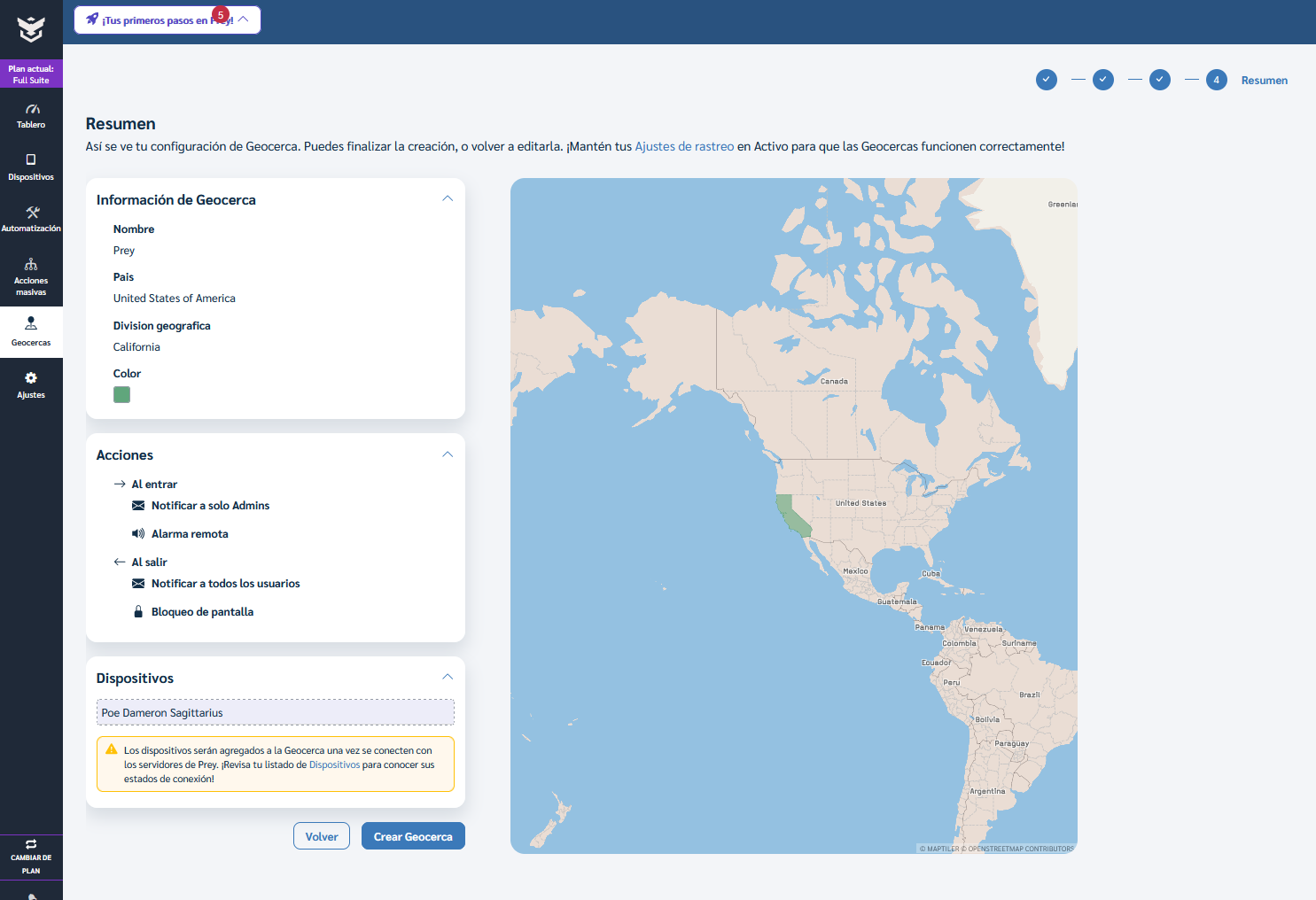Collapse the Dispositivos panel
The image size is (1316, 900).
pos(448,677)
